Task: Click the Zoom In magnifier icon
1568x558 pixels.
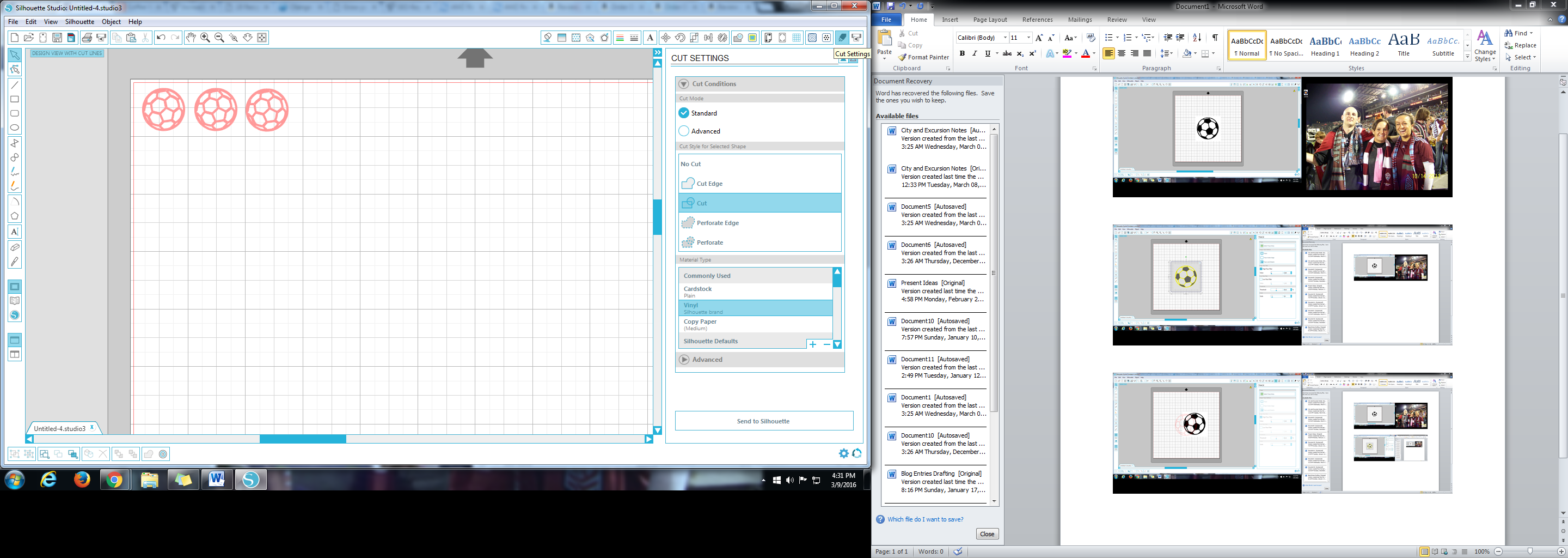Action: (205, 38)
